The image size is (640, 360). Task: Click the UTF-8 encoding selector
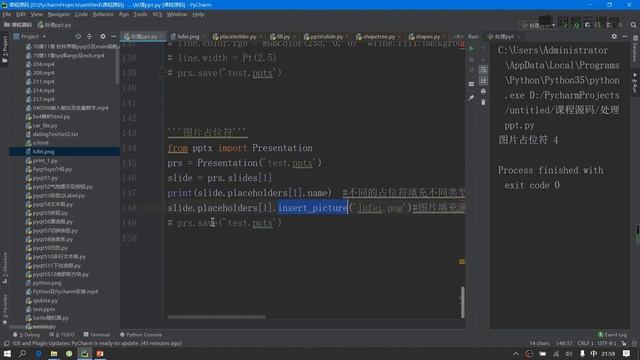(x=607, y=343)
